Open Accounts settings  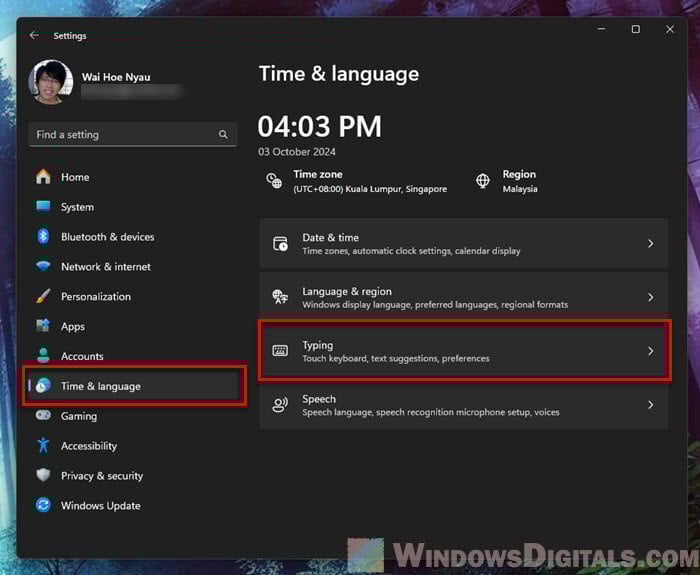[133, 356]
